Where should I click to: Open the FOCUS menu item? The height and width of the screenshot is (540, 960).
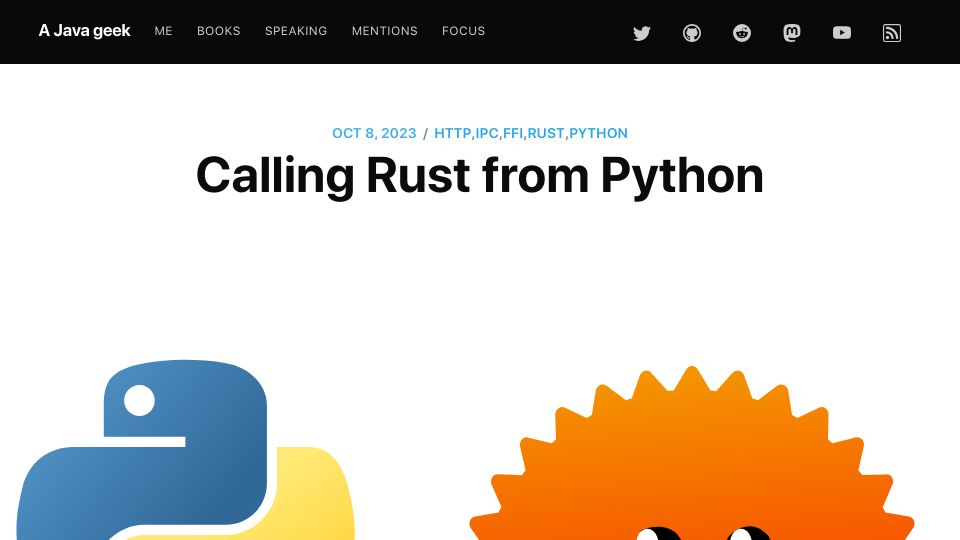click(463, 31)
